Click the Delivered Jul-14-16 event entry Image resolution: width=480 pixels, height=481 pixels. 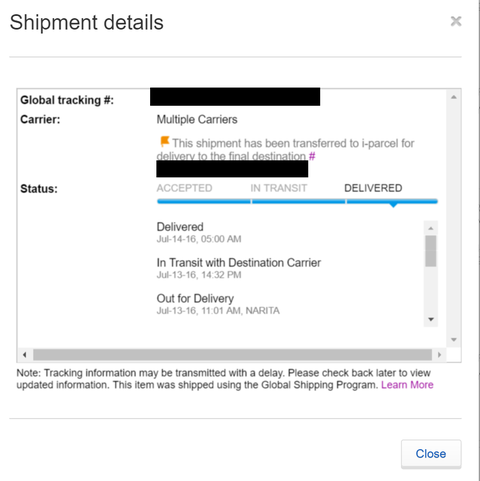tap(199, 232)
